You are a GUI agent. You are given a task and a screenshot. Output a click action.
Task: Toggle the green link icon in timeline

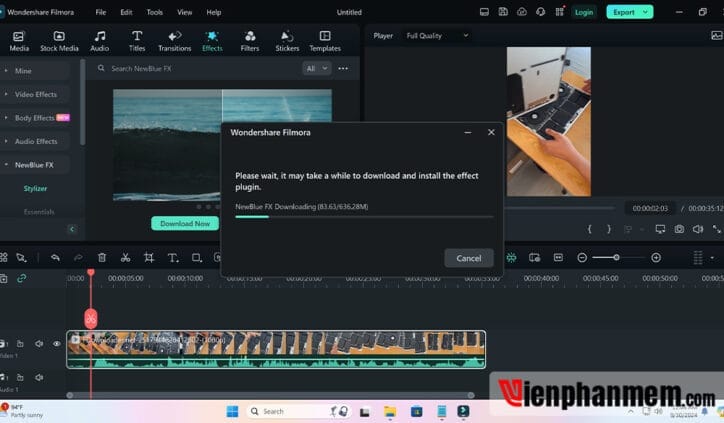(x=21, y=278)
